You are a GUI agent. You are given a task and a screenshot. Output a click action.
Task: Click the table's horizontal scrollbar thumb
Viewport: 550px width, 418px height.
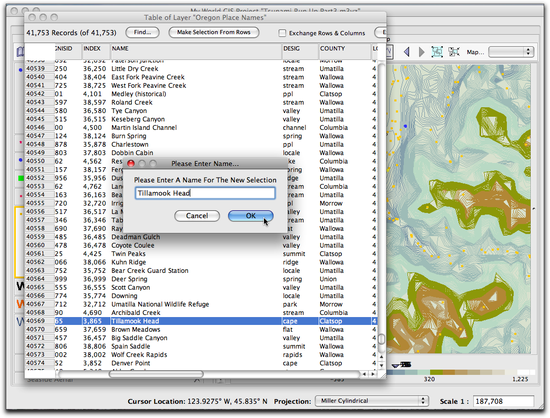pos(156,374)
